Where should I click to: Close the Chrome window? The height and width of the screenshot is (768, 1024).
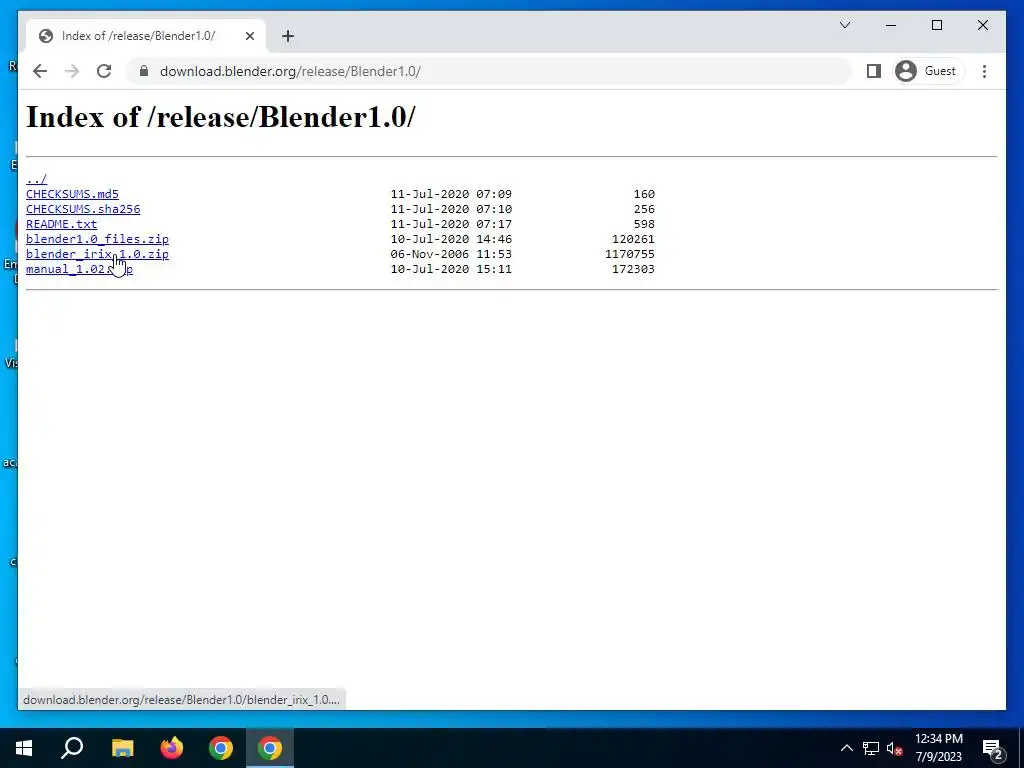coord(983,25)
